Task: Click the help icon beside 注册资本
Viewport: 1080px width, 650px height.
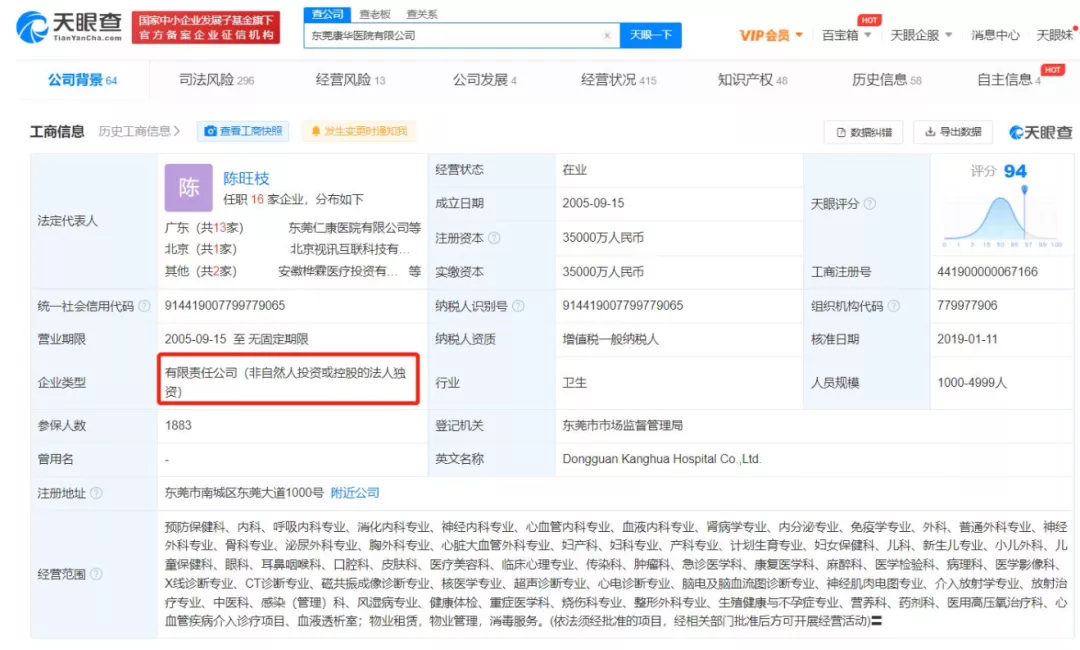Action: pos(494,238)
